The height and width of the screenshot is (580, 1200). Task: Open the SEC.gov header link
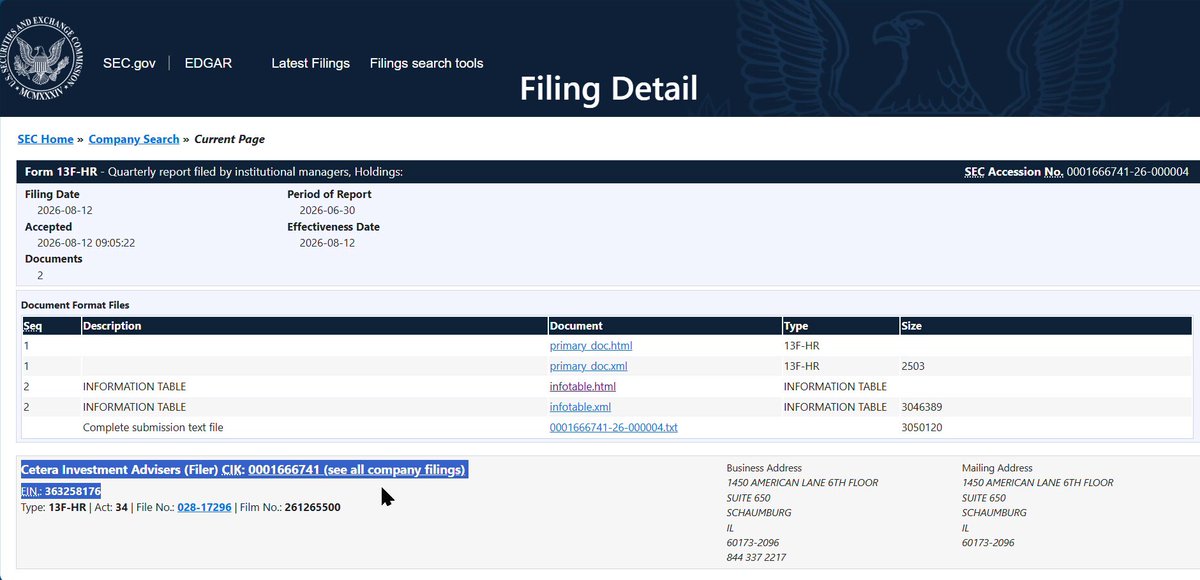(x=130, y=63)
